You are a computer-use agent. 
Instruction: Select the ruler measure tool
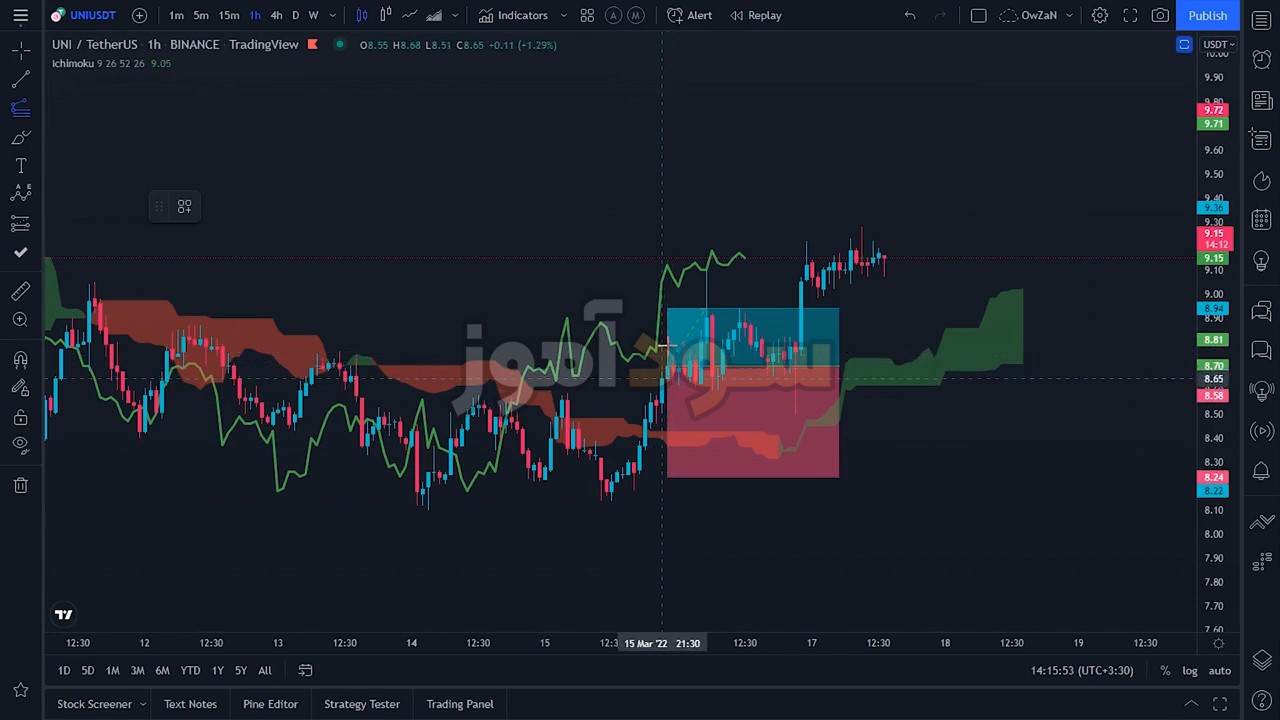[20, 291]
